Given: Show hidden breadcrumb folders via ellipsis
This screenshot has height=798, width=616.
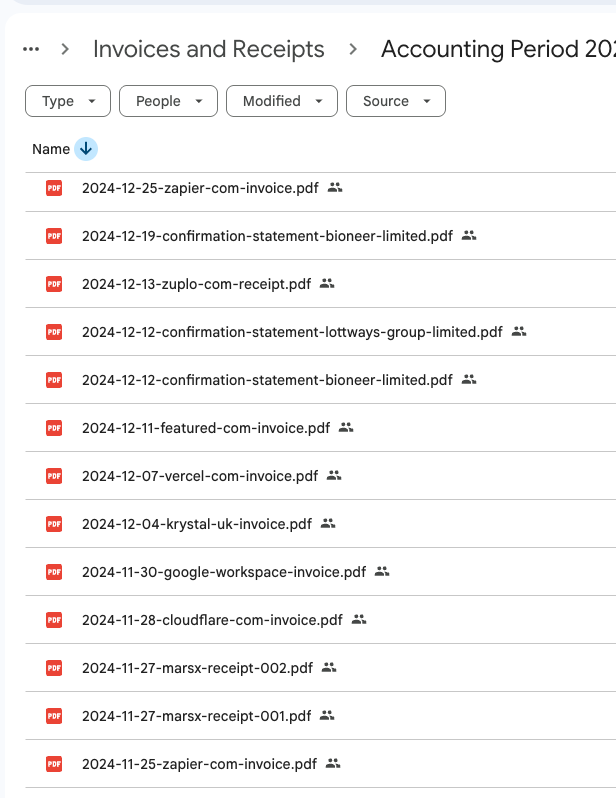Looking at the screenshot, I should [31, 49].
